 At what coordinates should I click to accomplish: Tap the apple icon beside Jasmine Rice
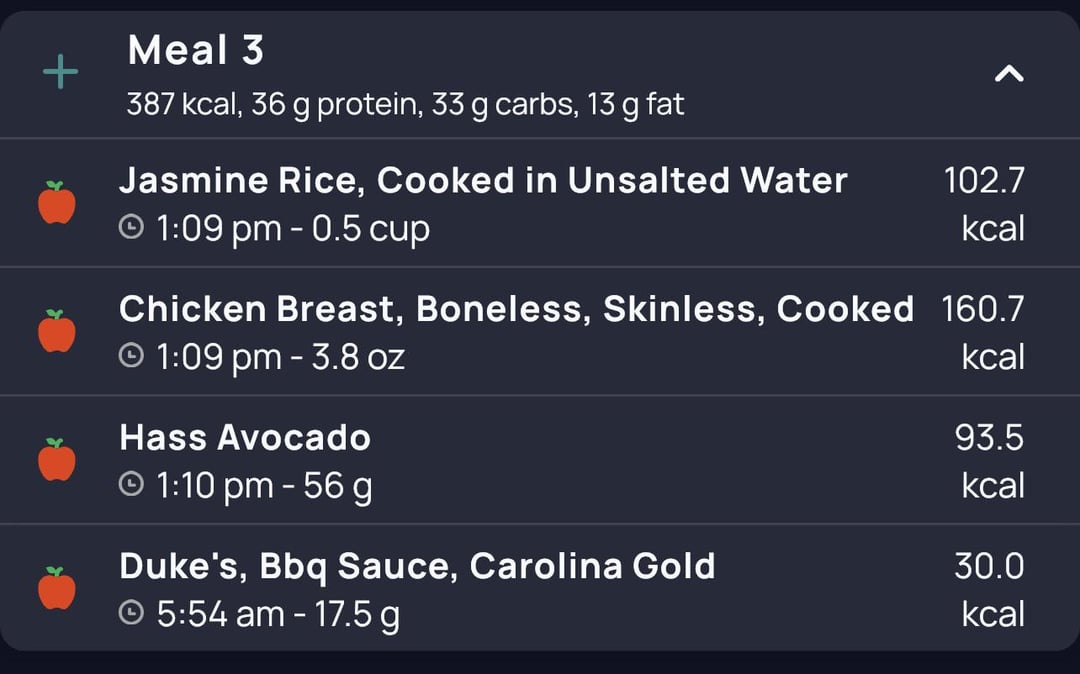click(56, 202)
